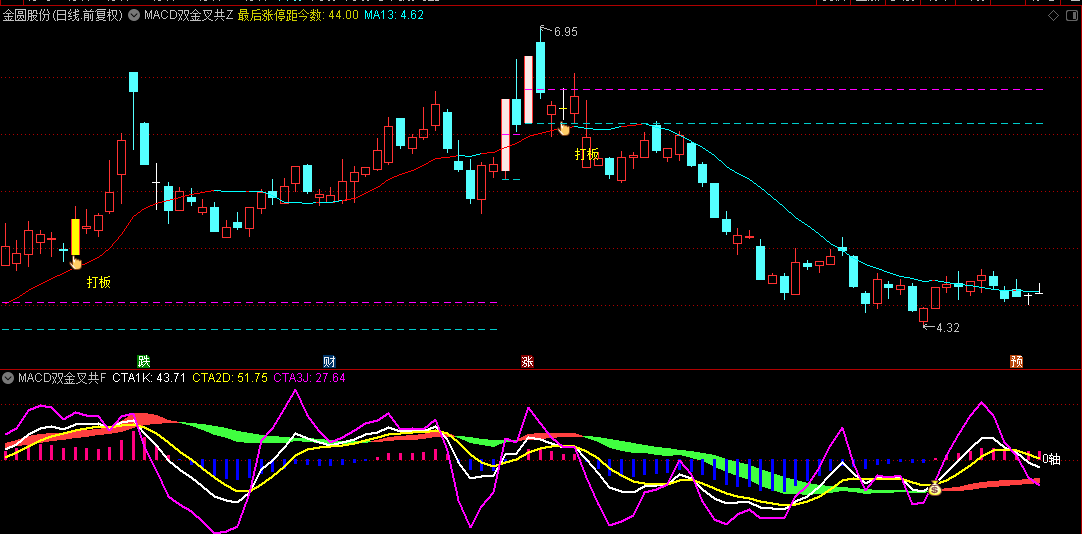
Task: Click the CTA2D: 51.75 legend value
Action: point(230,378)
